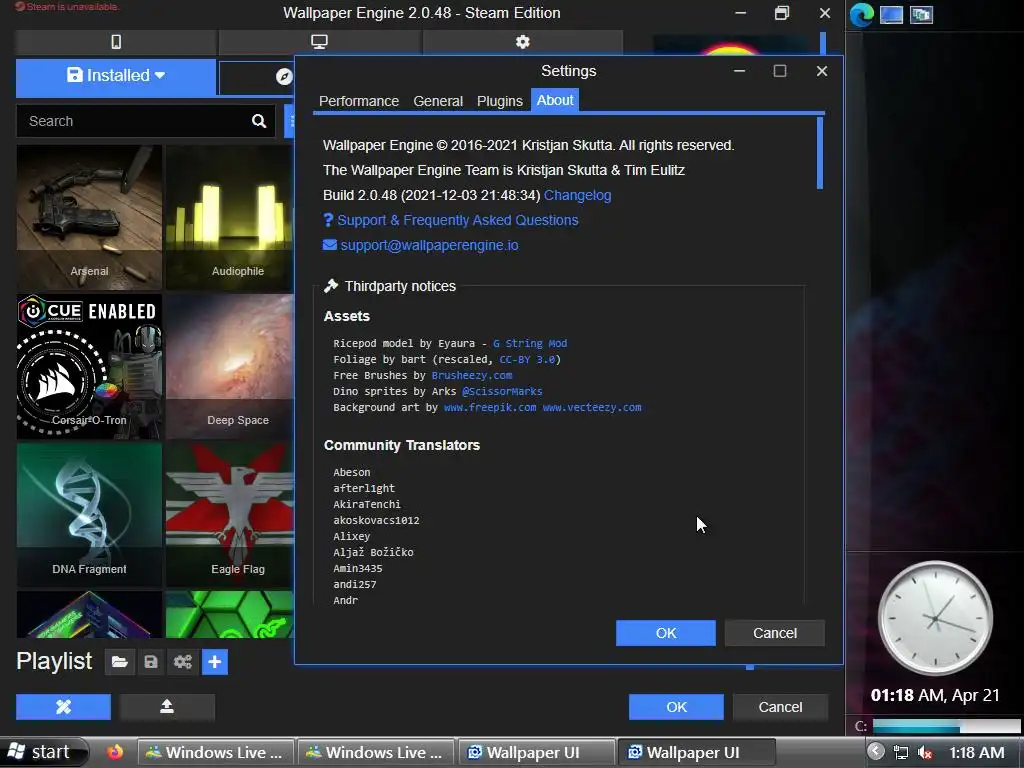Expand hidden tray icons arrow

coord(876,752)
